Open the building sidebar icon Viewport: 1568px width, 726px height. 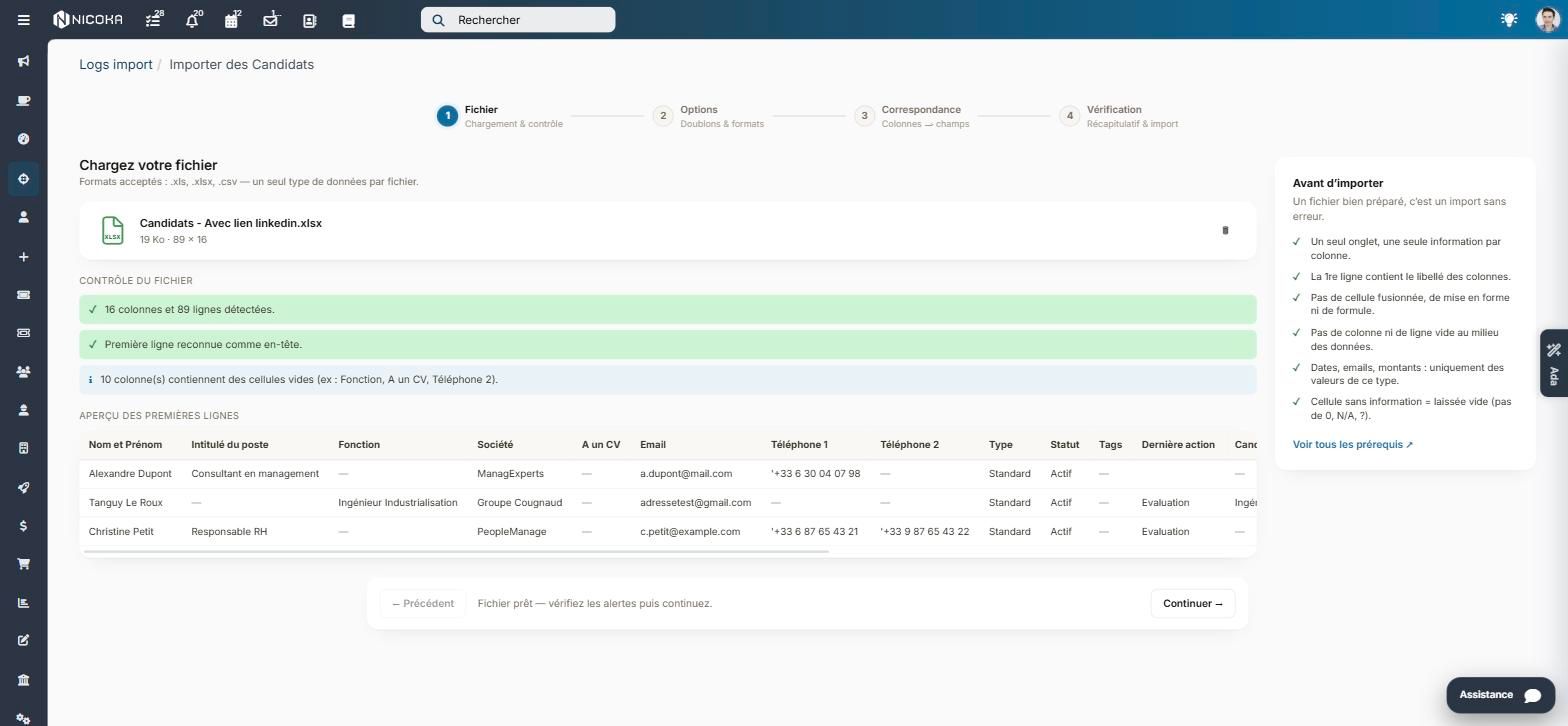click(23, 448)
